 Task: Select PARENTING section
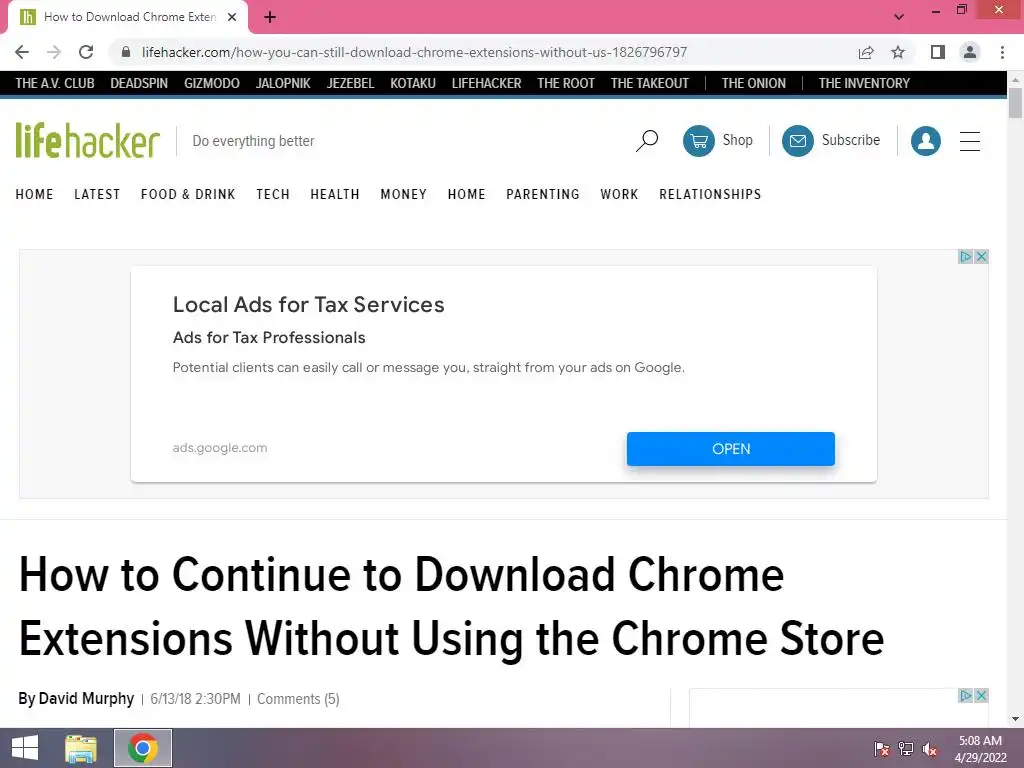543,194
